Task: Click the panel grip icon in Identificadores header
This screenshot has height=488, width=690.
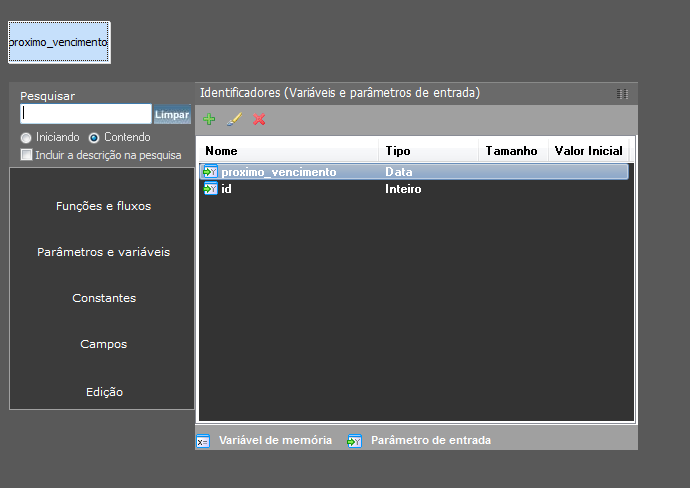Action: pos(623,94)
